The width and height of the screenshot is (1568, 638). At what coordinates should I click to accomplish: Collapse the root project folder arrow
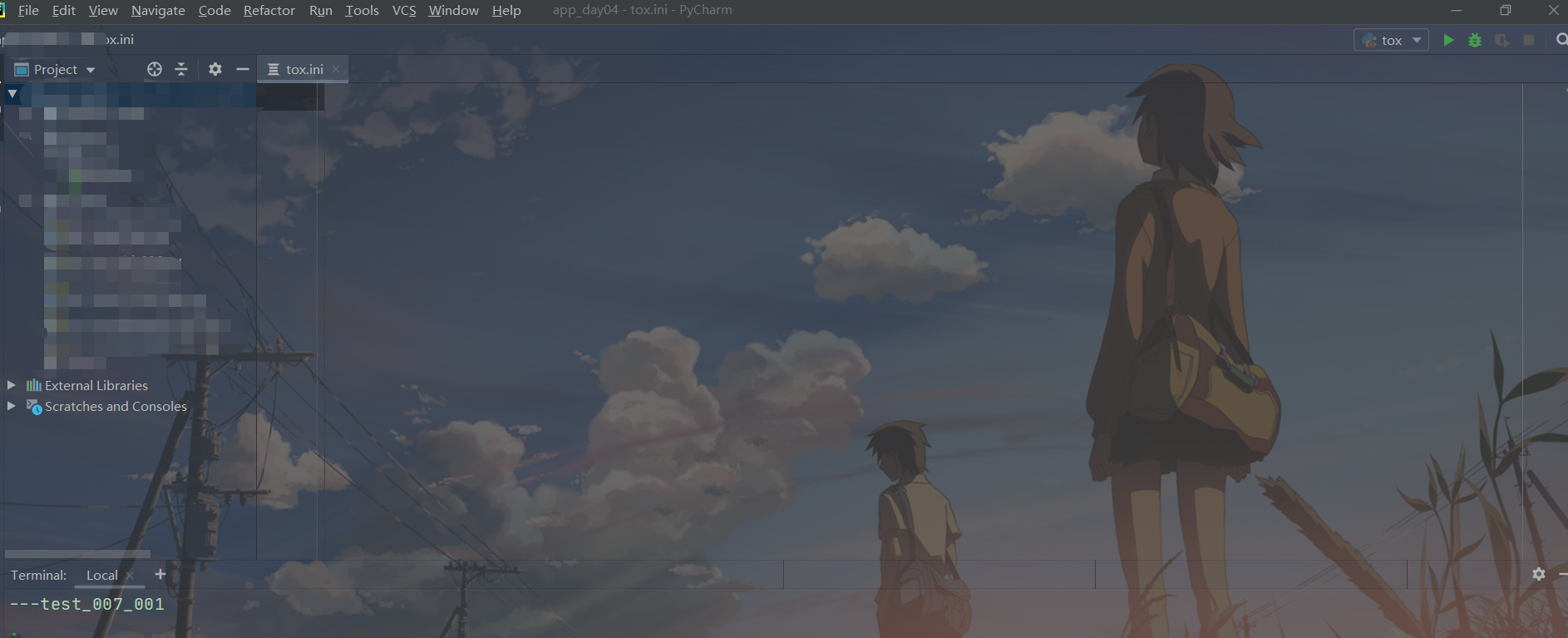point(12,94)
